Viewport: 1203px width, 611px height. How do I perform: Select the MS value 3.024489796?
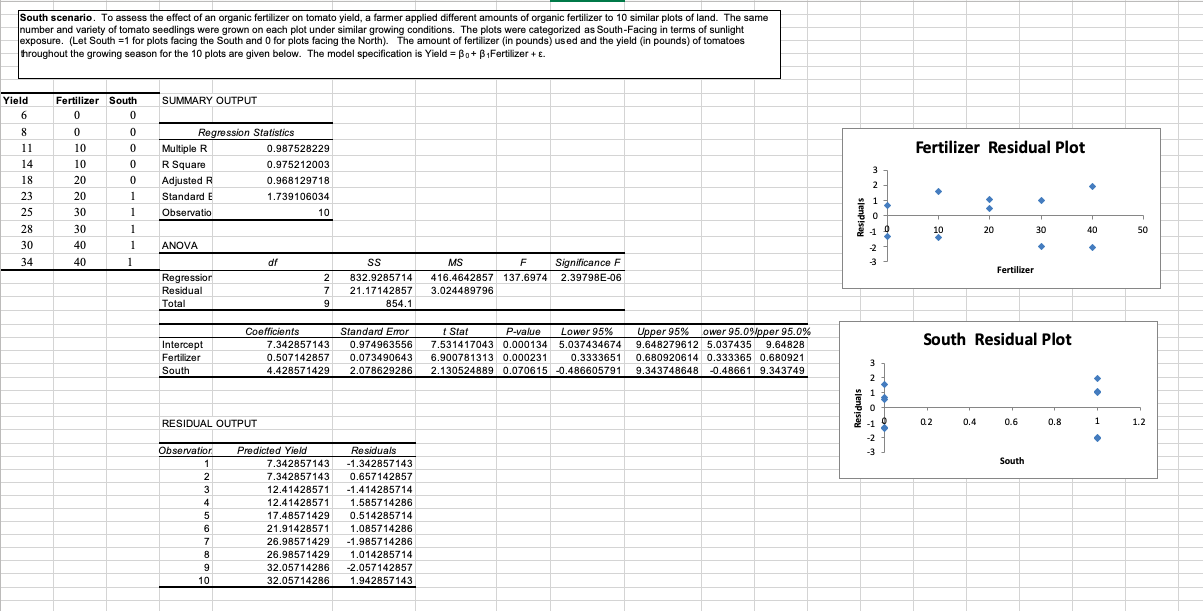coord(463,290)
